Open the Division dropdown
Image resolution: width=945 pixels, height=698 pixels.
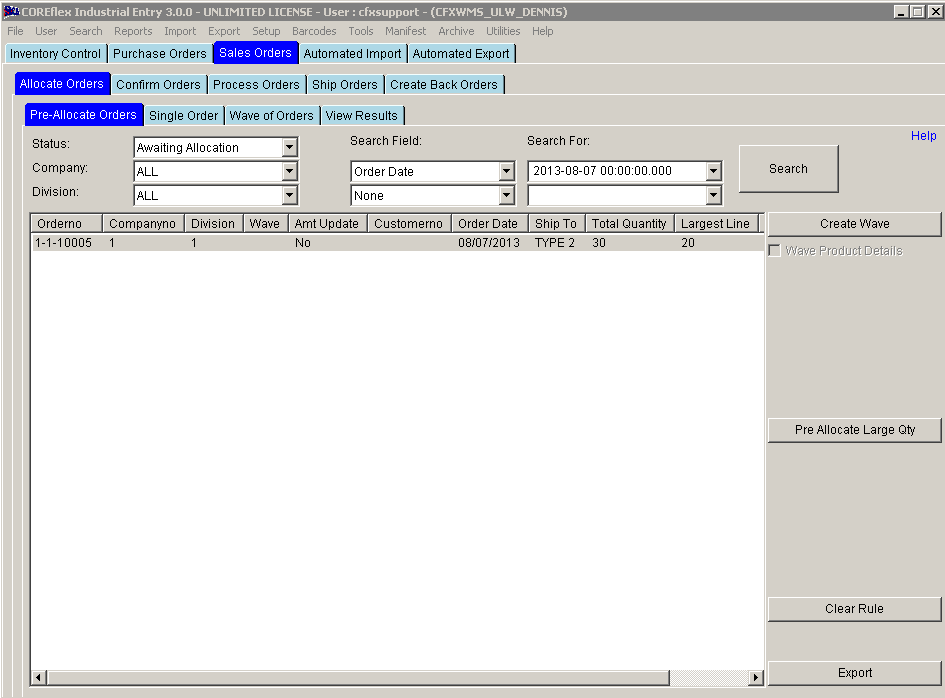290,195
